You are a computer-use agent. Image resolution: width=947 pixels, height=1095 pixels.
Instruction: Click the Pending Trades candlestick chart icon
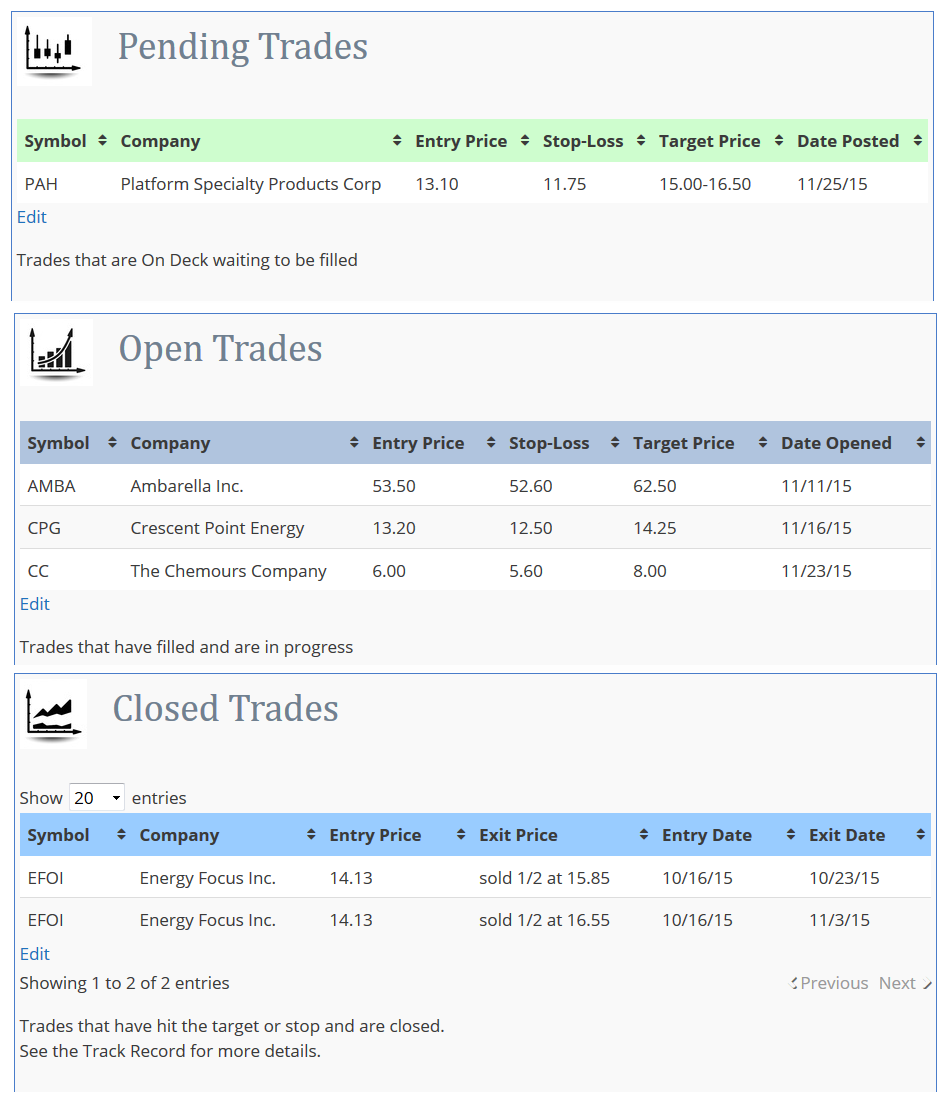(53, 50)
